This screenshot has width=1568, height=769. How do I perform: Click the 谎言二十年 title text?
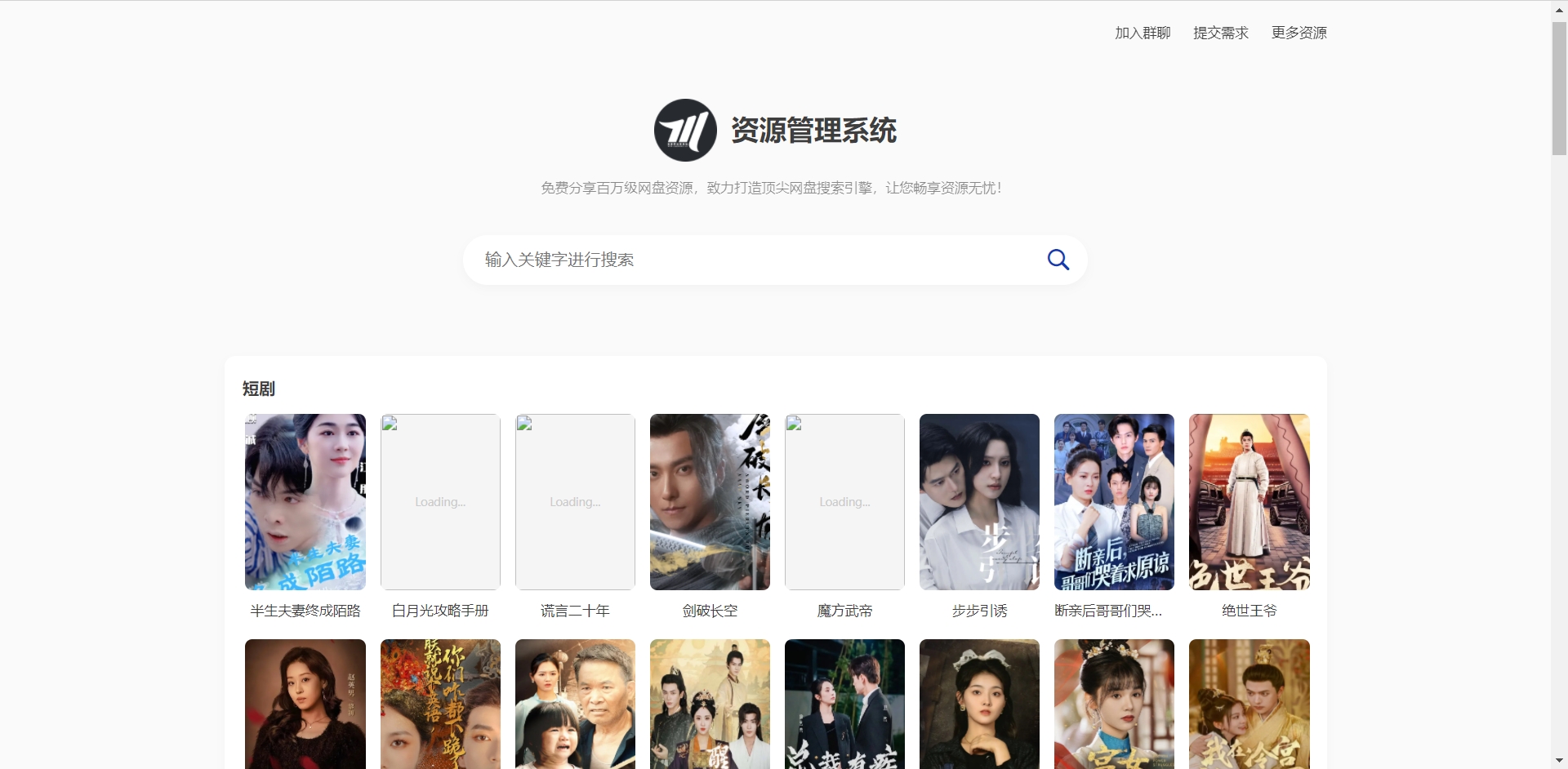pos(575,611)
